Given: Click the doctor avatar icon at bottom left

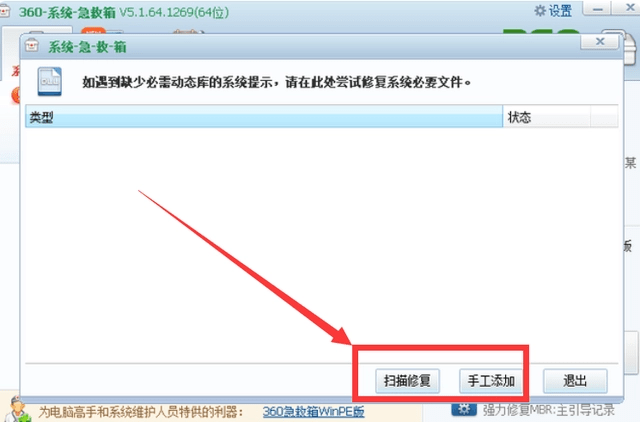Looking at the screenshot, I should (18, 409).
